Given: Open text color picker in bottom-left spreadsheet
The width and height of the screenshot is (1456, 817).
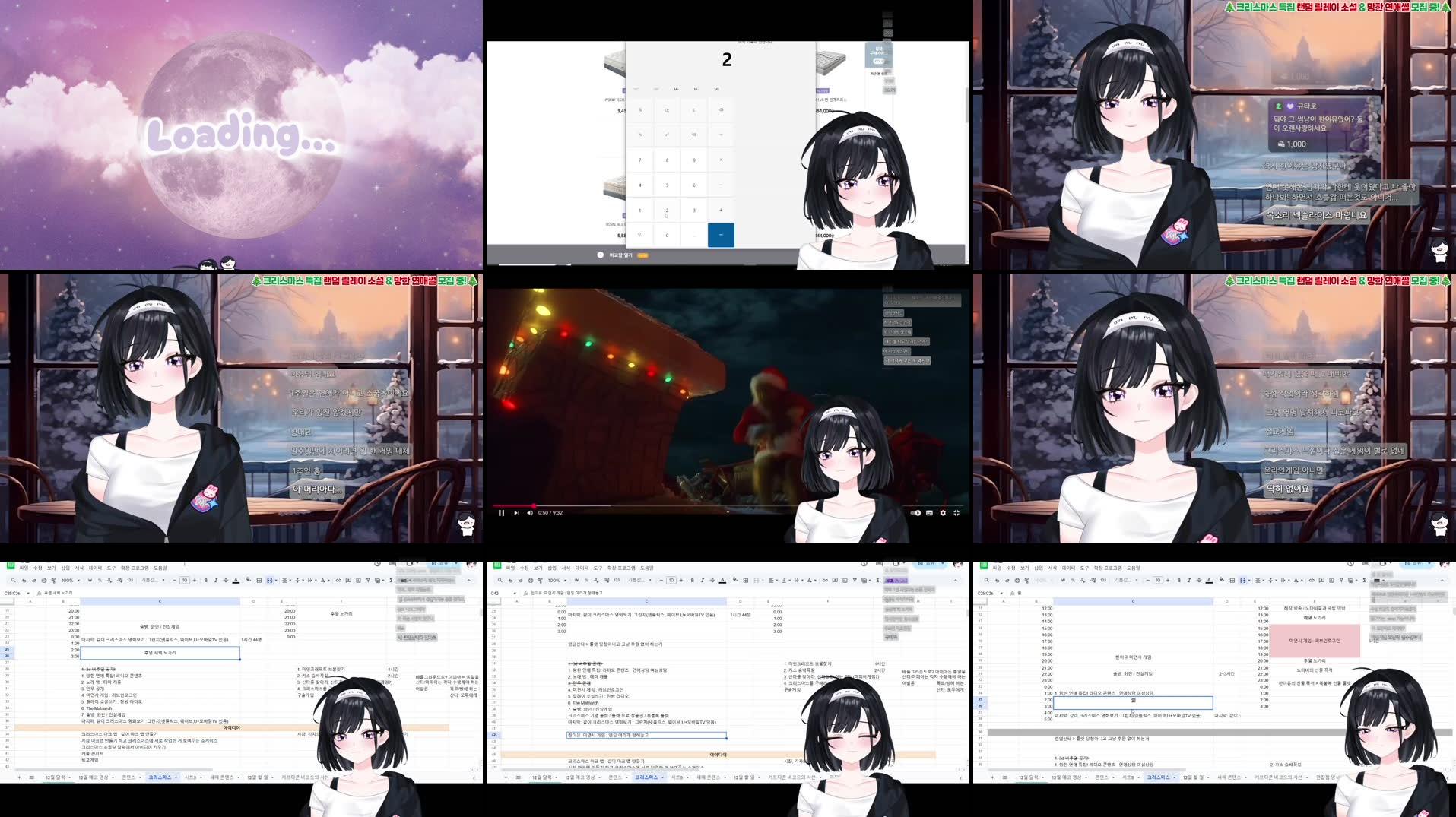Looking at the screenshot, I should 236,581.
